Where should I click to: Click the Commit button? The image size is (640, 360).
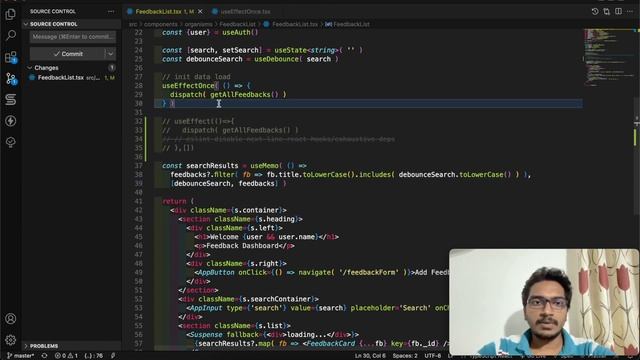pos(68,54)
